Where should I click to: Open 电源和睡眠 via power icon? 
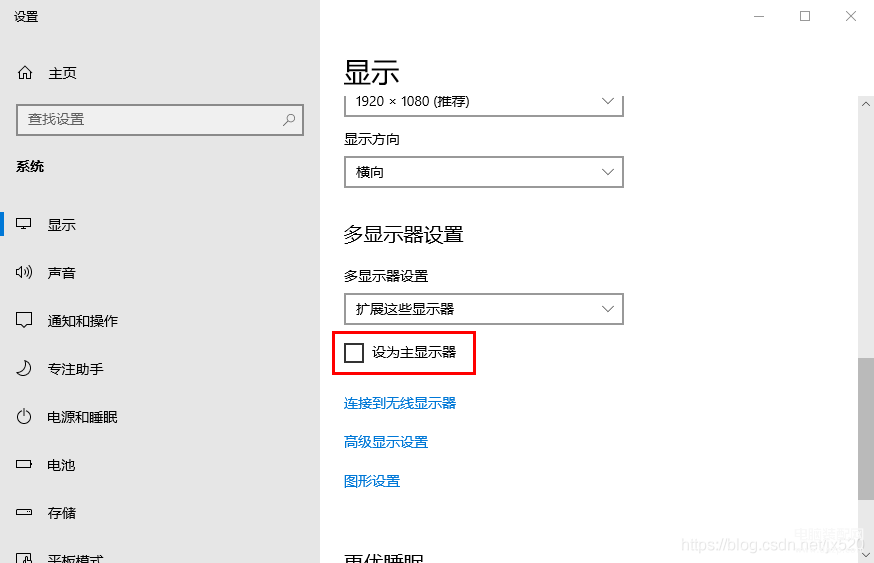pos(23,416)
